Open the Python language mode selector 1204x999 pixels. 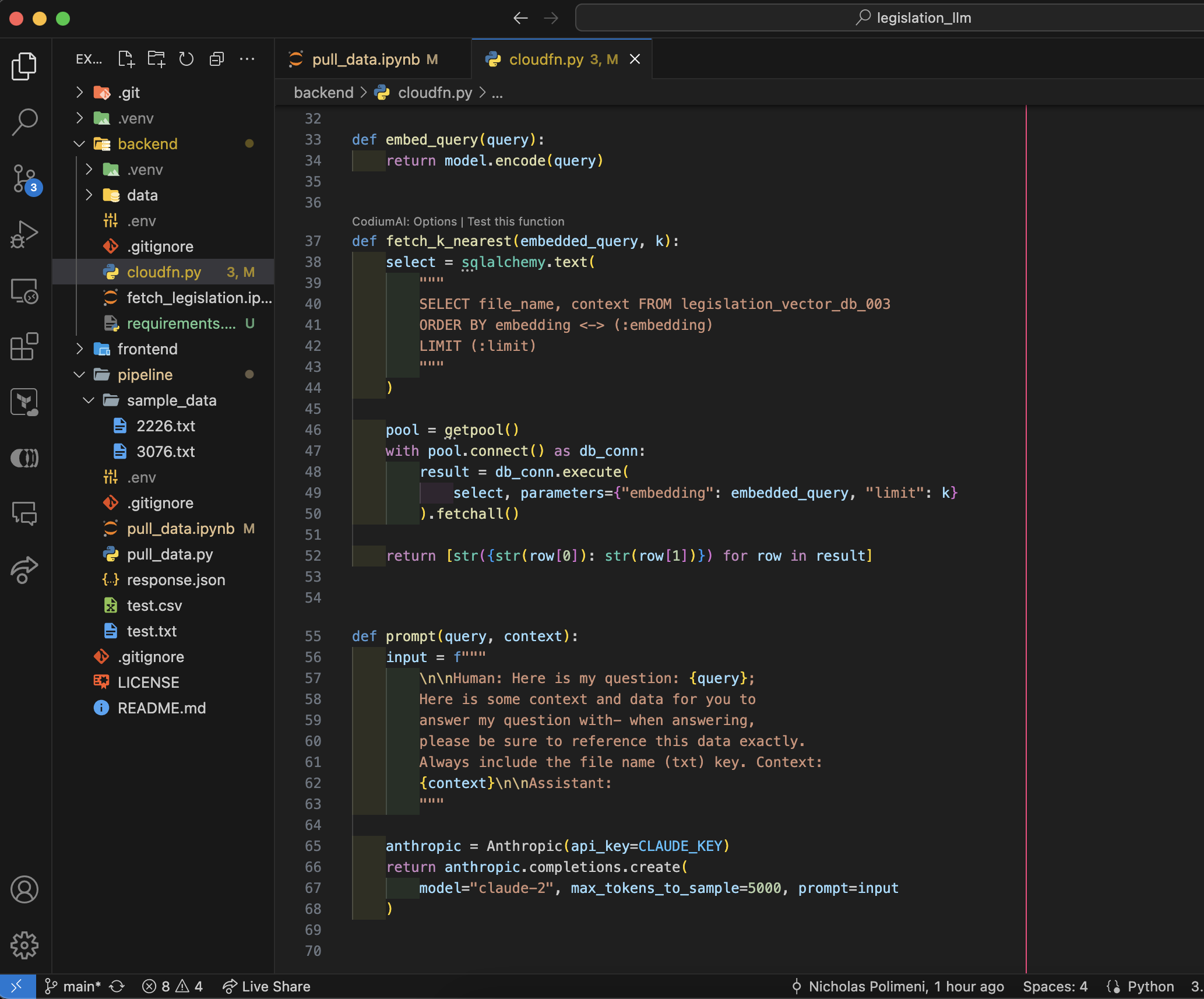coord(1150,986)
